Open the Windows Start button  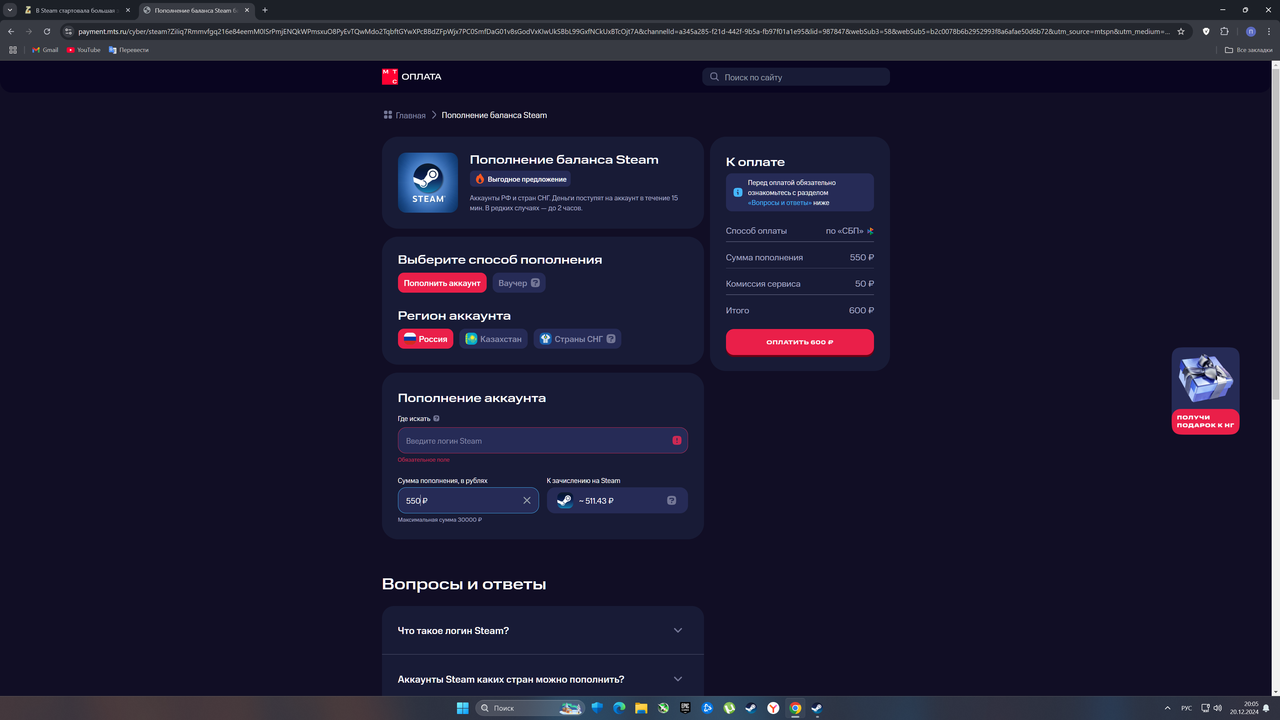[x=462, y=708]
